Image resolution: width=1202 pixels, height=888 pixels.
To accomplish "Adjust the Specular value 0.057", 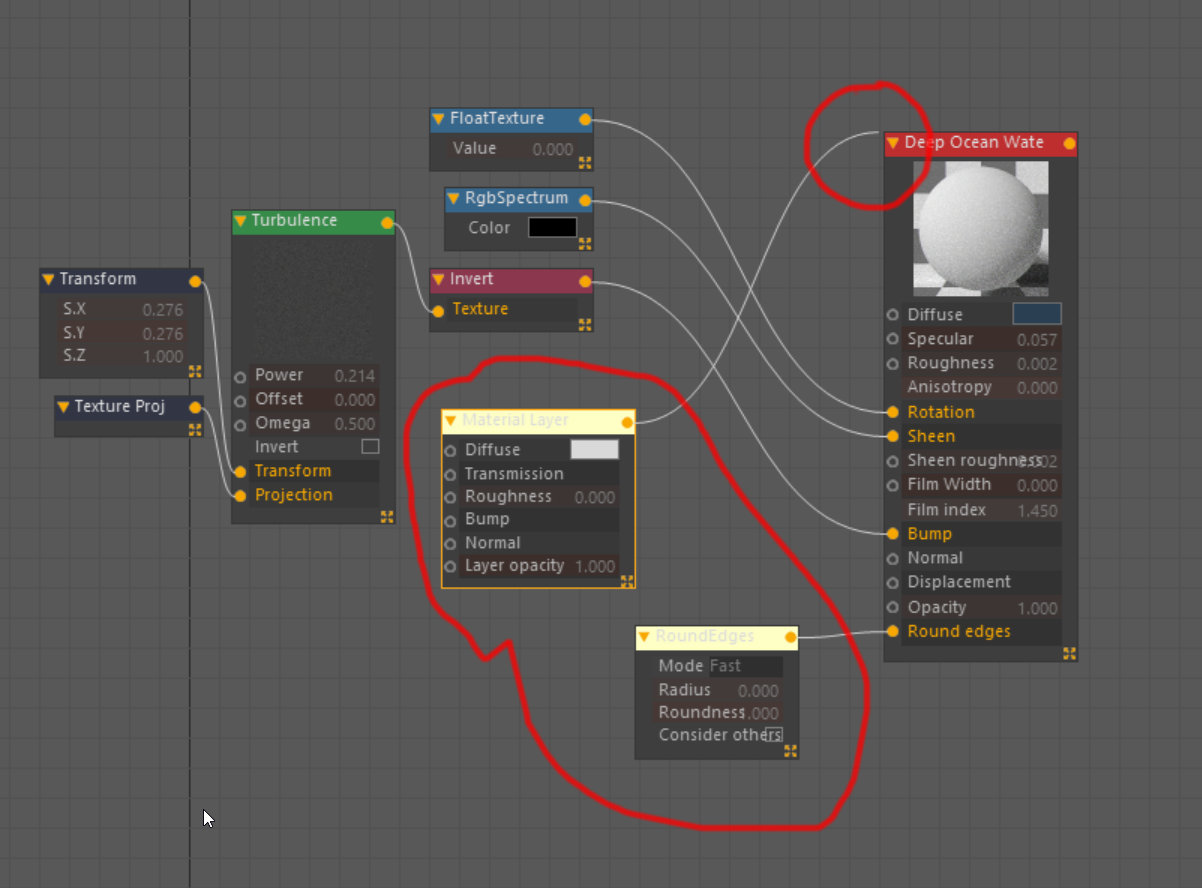I will pos(1037,340).
